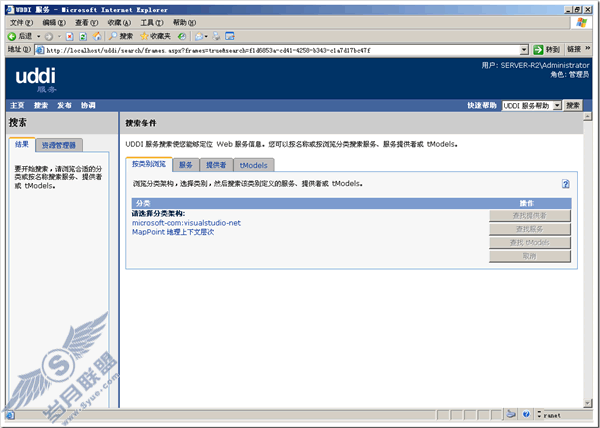Click the page icon in address bar
This screenshot has height=428, width=600.
(x=40, y=50)
